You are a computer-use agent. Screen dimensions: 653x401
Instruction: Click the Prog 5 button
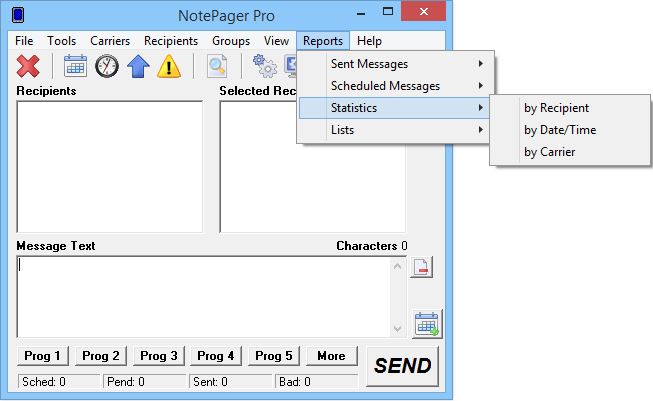tap(274, 356)
